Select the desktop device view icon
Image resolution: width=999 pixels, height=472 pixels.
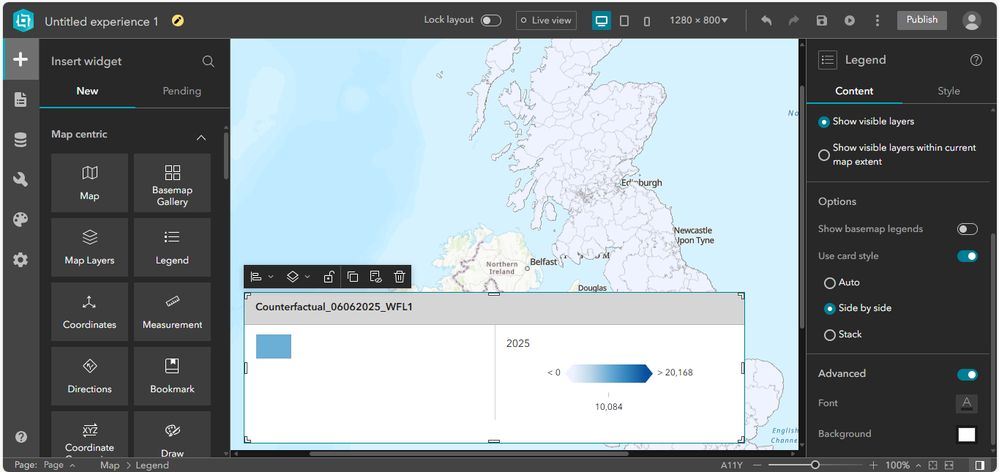click(601, 20)
